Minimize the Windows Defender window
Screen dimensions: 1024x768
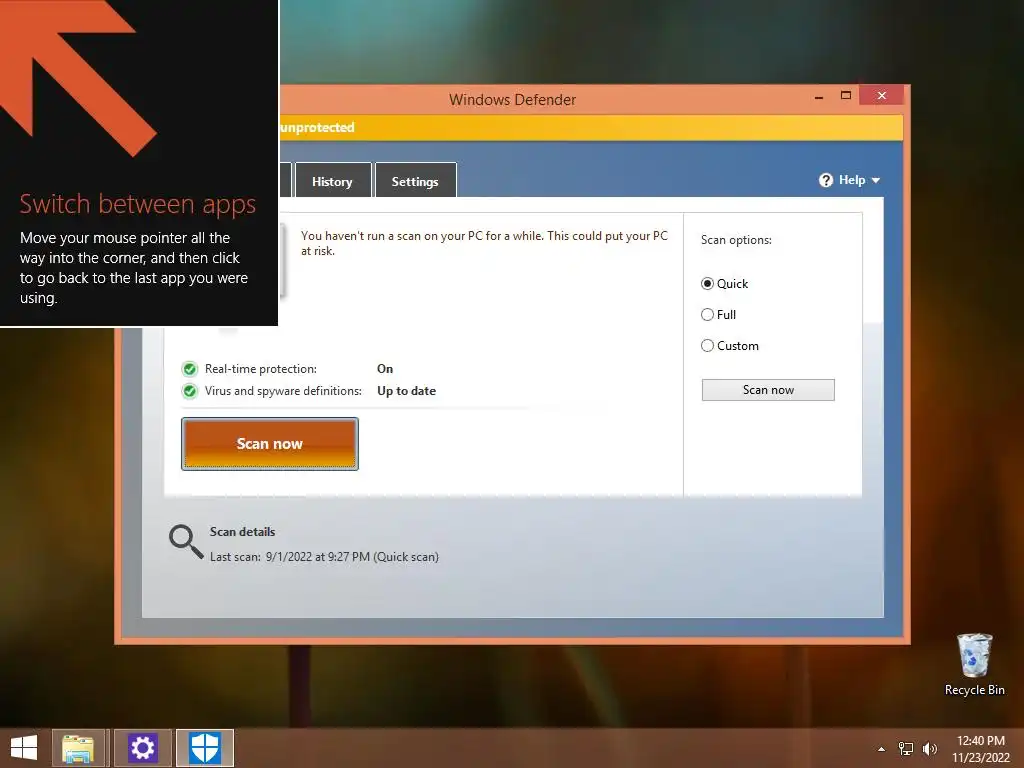coord(819,97)
